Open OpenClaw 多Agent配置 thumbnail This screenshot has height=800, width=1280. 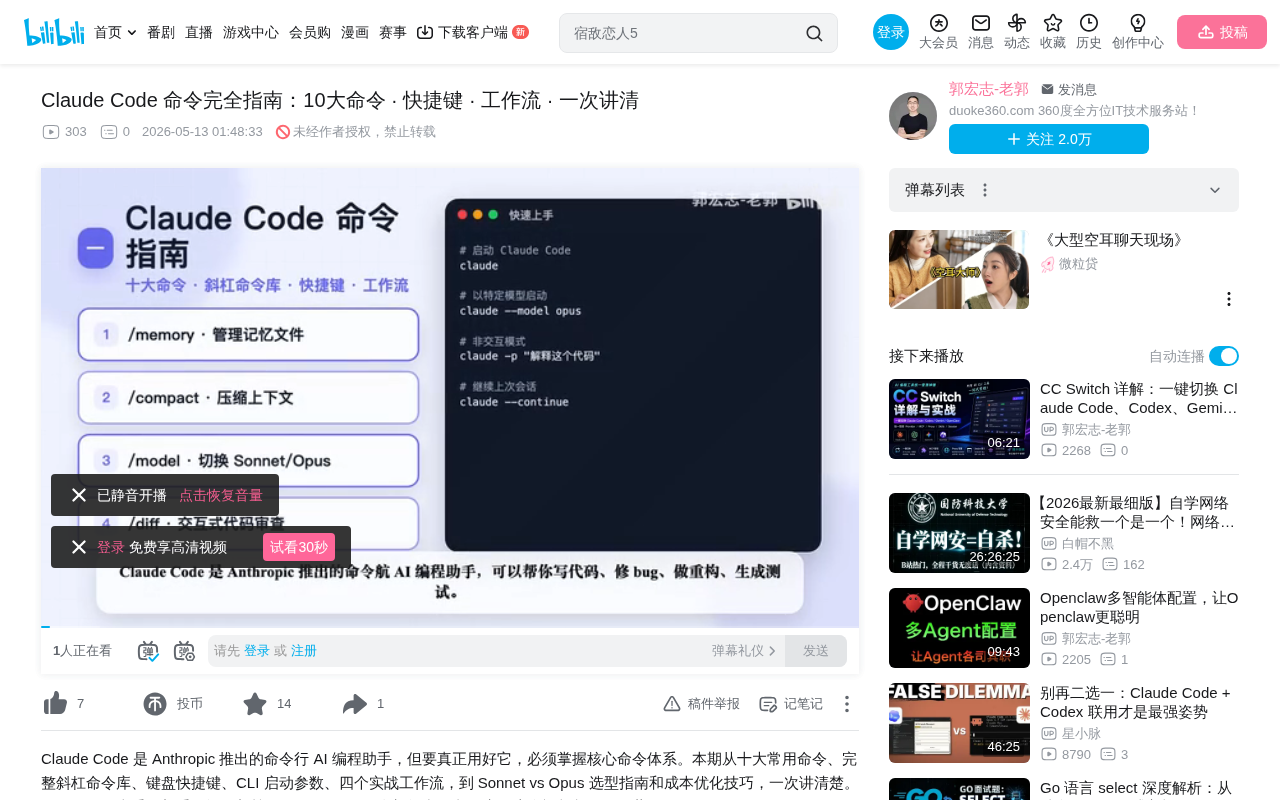(959, 628)
